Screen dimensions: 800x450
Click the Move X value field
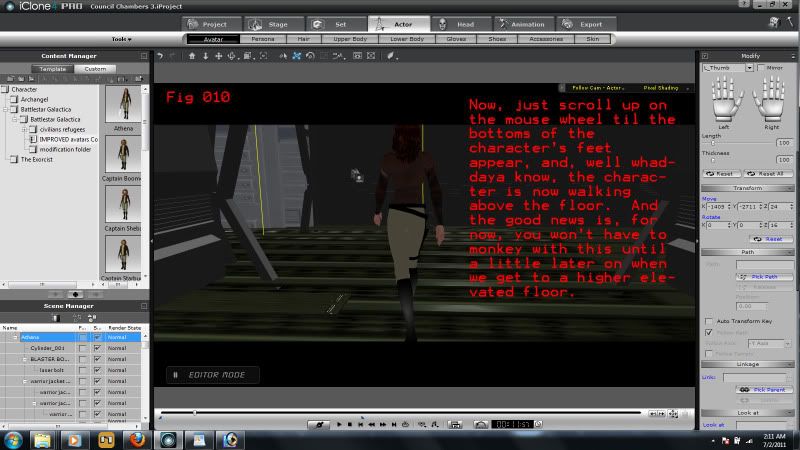click(717, 207)
